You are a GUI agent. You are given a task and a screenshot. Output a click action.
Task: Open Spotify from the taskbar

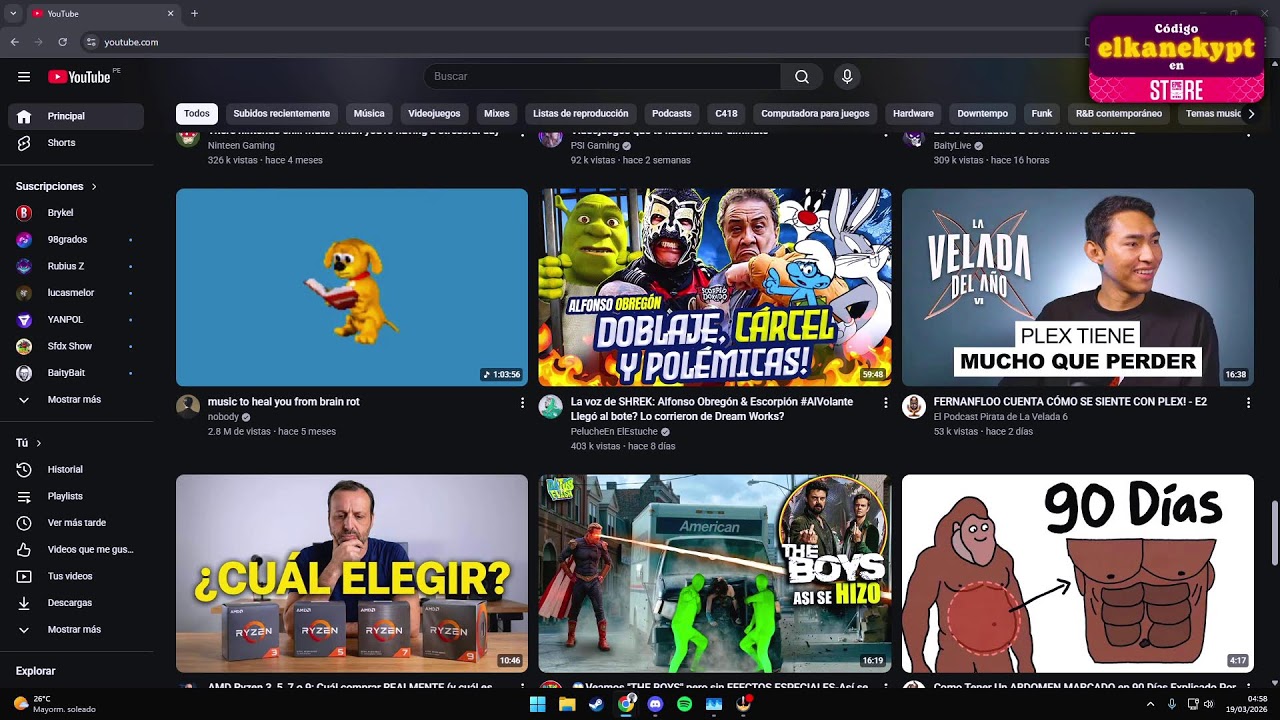(x=684, y=704)
